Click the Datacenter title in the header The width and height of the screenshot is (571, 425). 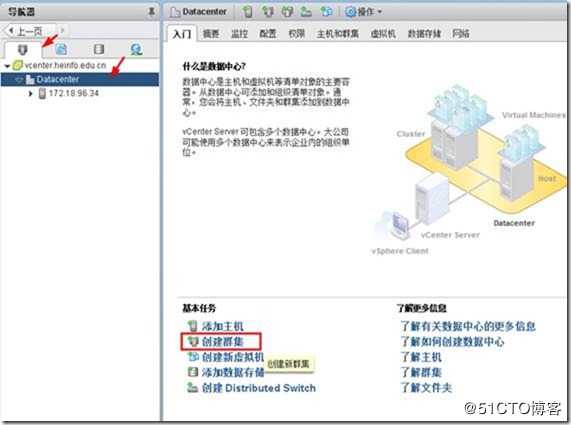[204, 12]
